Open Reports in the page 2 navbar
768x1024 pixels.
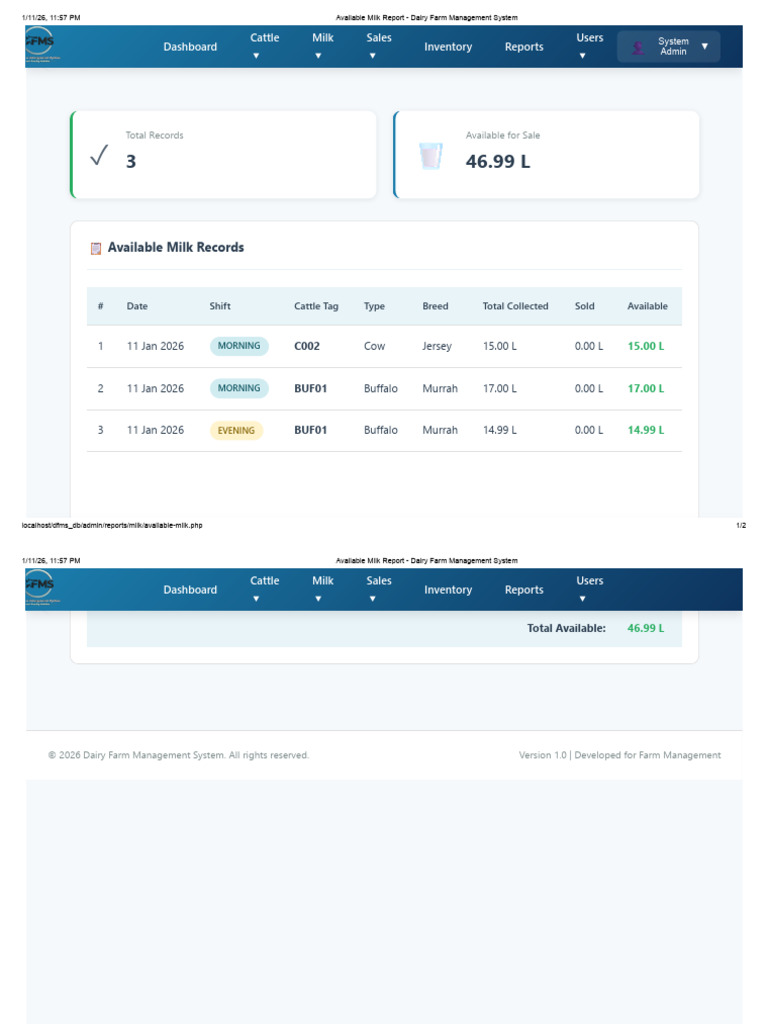coord(524,590)
